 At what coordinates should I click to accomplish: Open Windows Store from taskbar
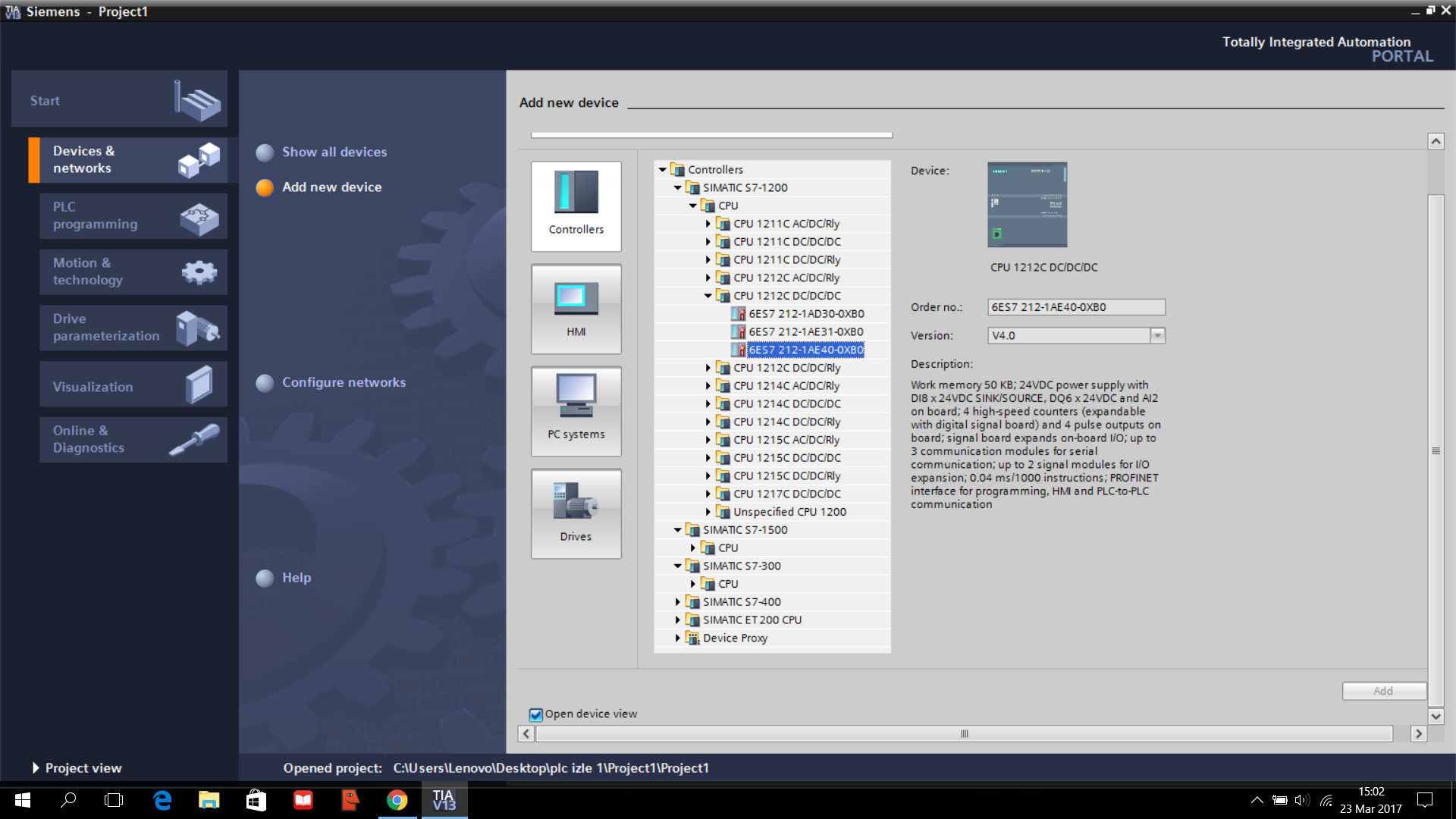256,800
